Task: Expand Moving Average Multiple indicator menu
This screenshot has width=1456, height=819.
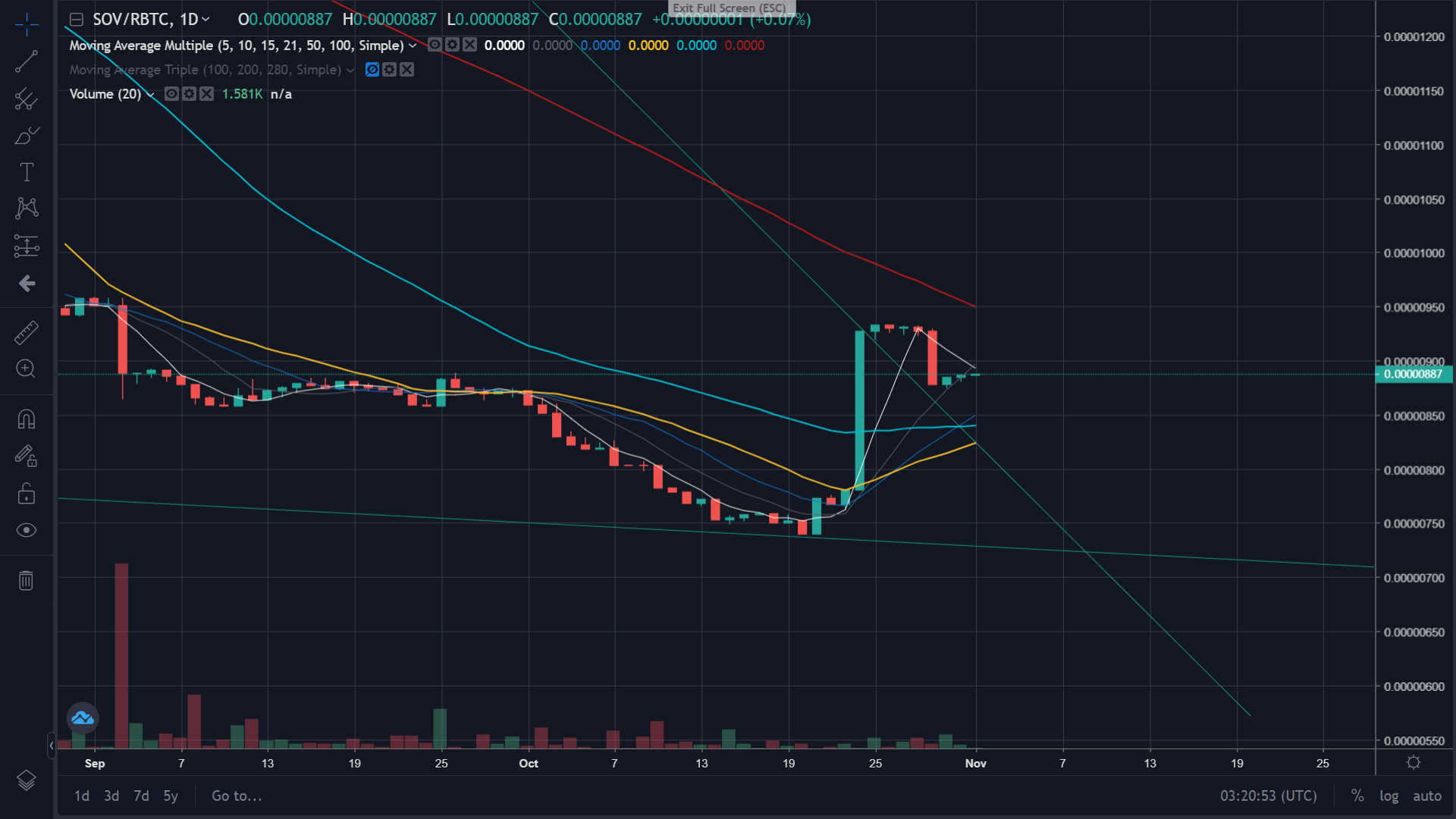Action: pyautogui.click(x=413, y=45)
